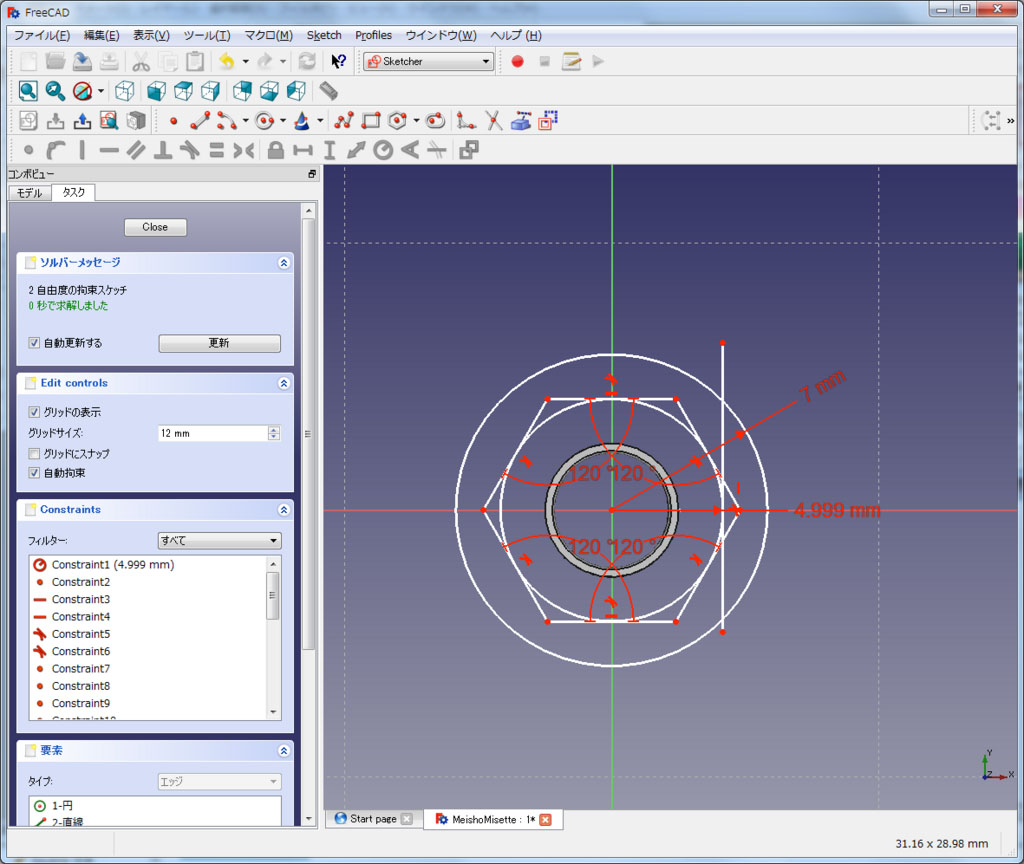Click the fit all view icon
The image size is (1024, 864).
click(28, 91)
